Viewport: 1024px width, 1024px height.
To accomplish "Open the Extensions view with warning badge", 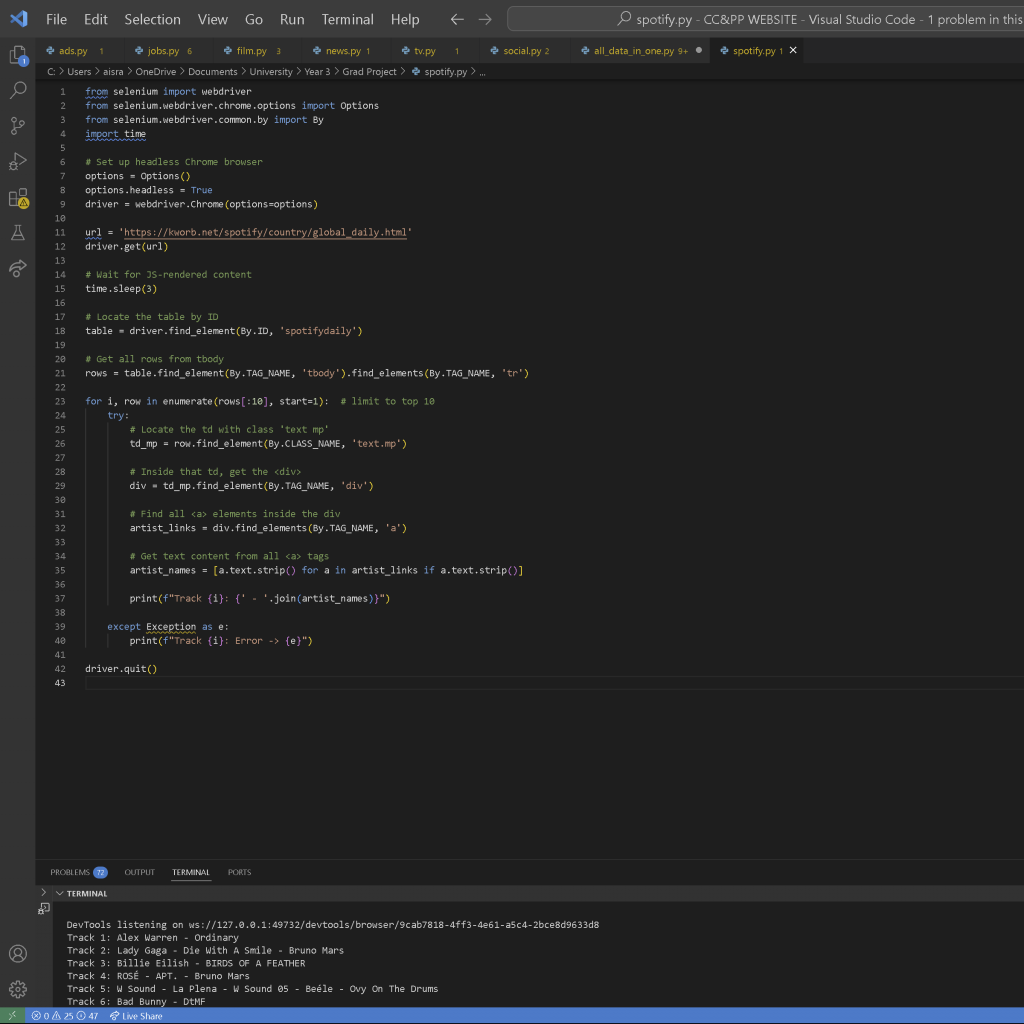I will click(18, 197).
